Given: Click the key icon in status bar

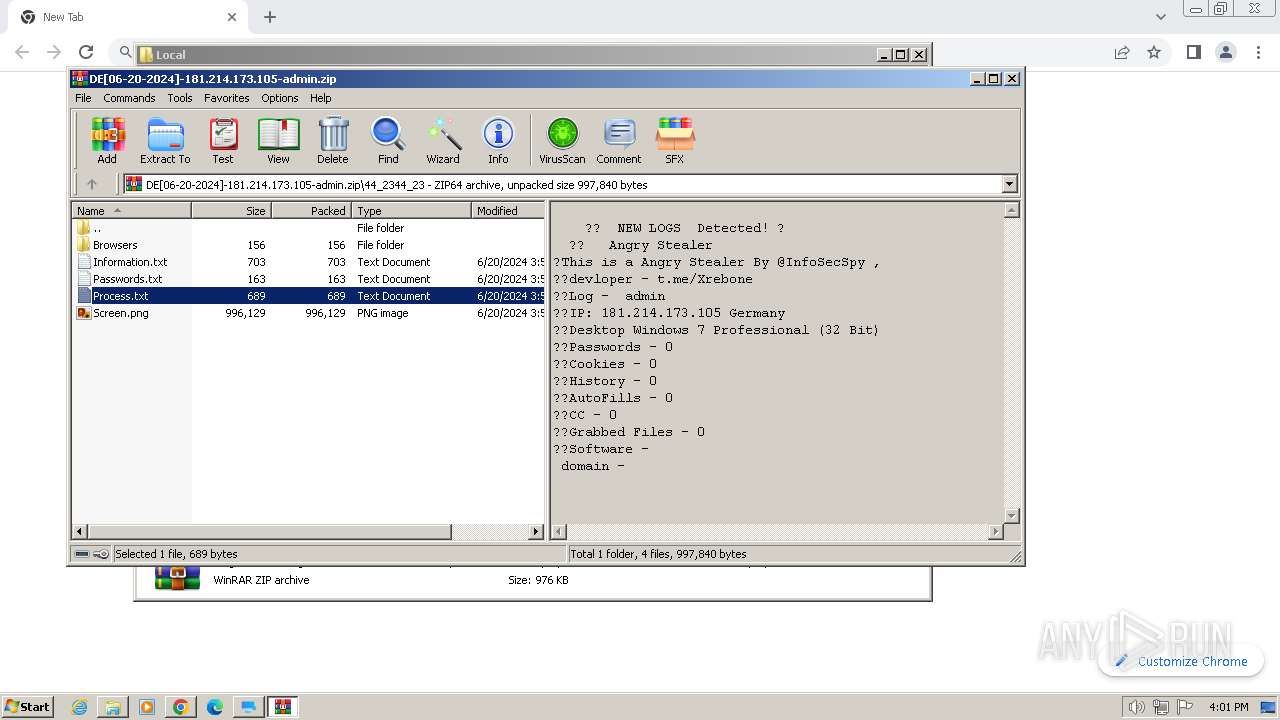Looking at the screenshot, I should pyautogui.click(x=101, y=554).
